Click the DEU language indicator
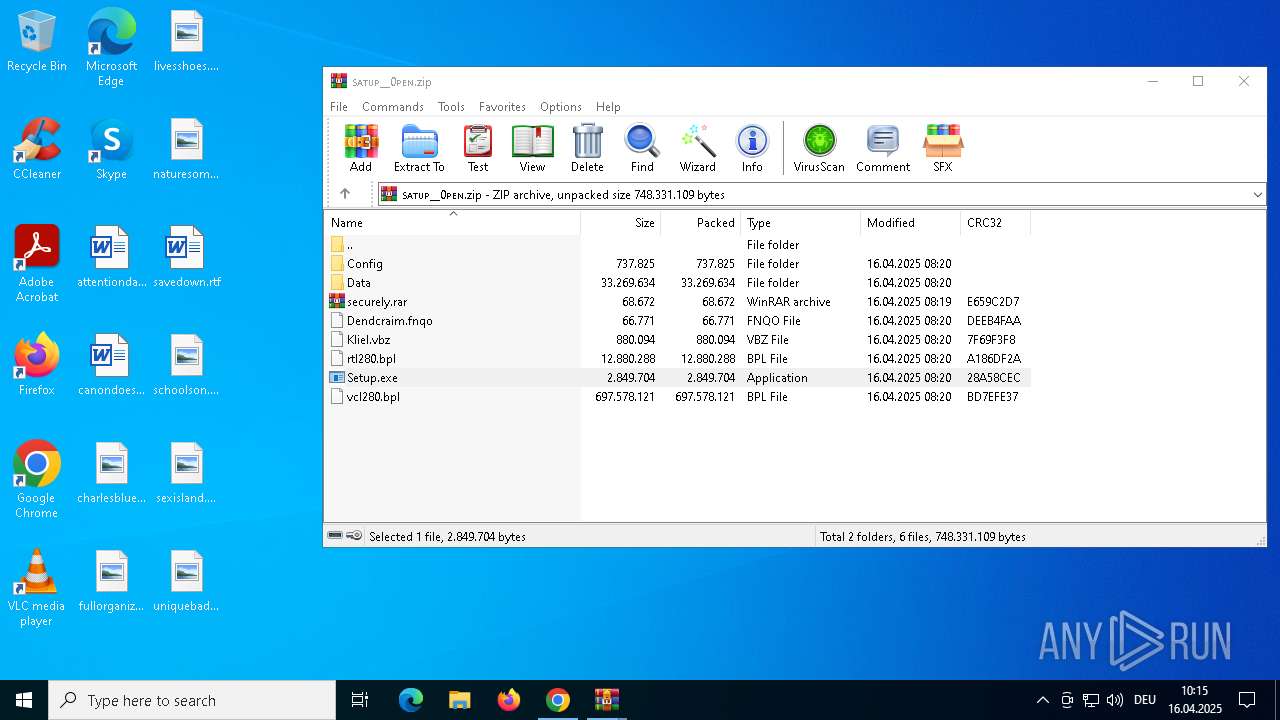 (1145, 700)
